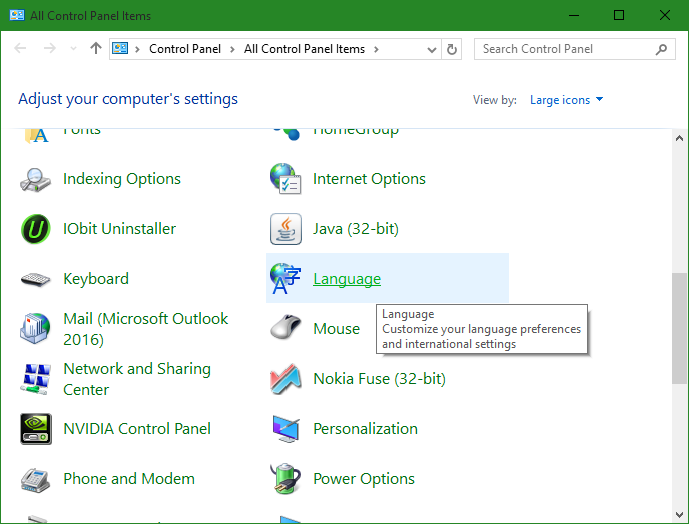Expand chevron after All Control Panel Items
The height and width of the screenshot is (524, 689).
(x=376, y=49)
